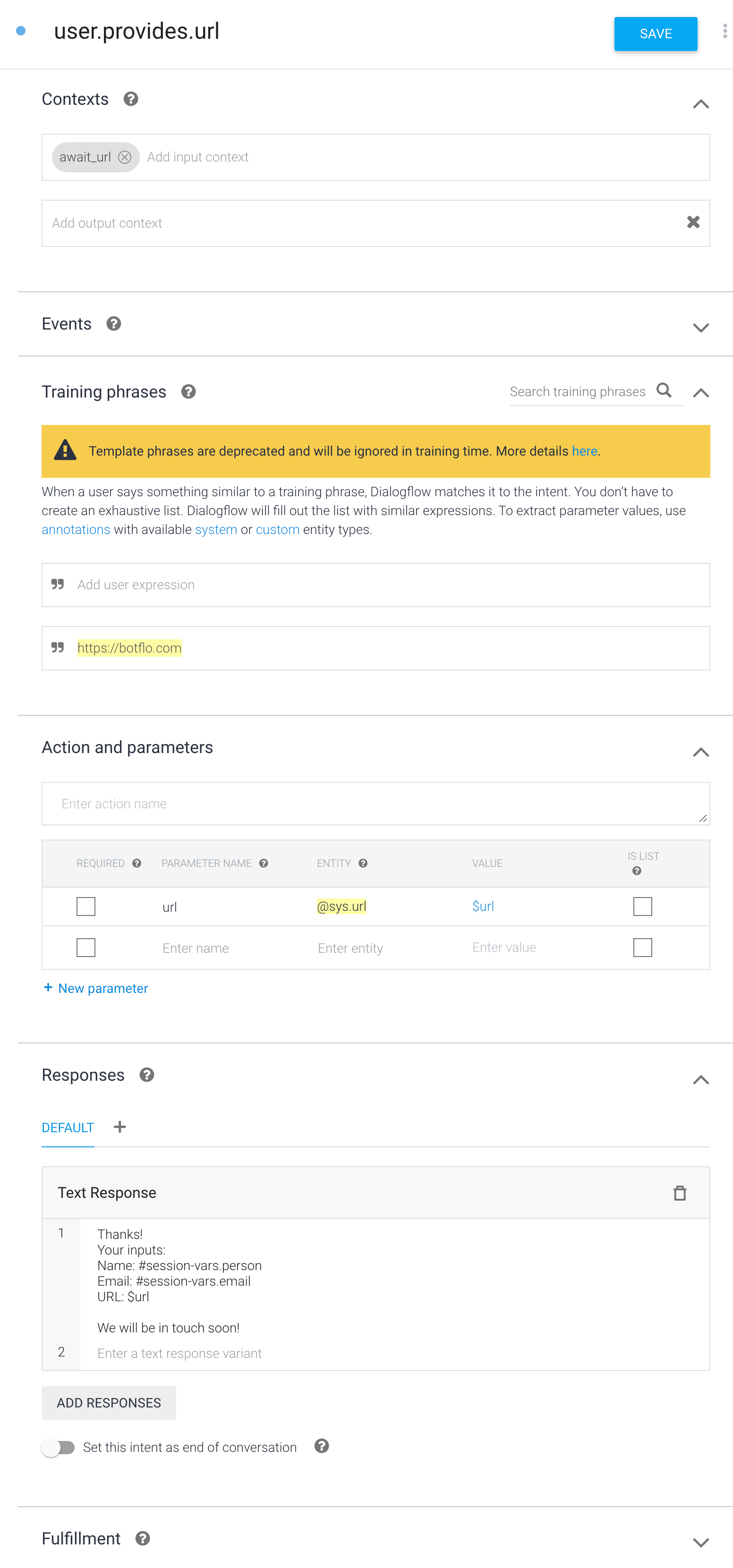Image resolution: width=733 pixels, height=1568 pixels.
Task: Focus the Add user expression field
Action: [375, 585]
